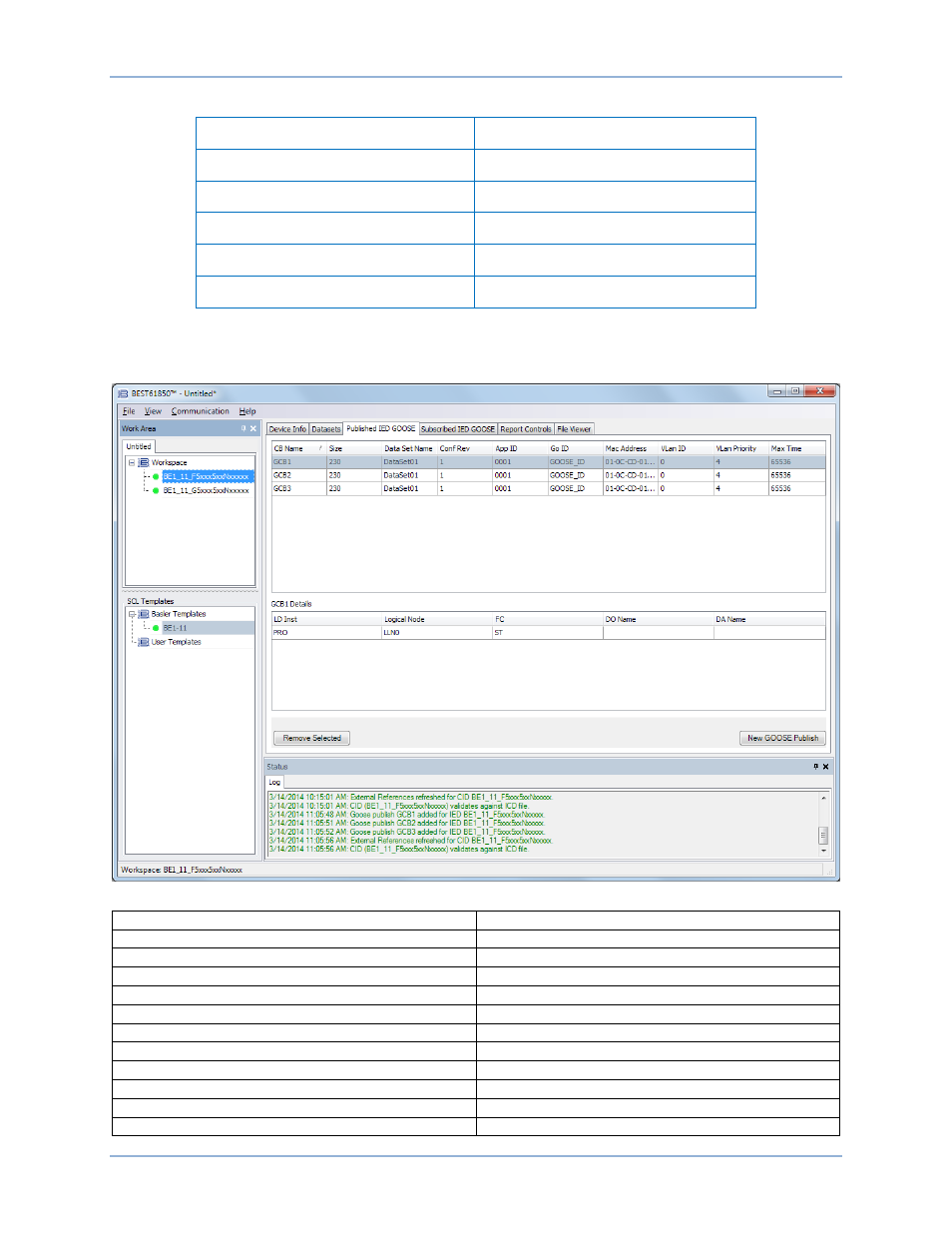Close the Status panel
952x1233 pixels.
pyautogui.click(x=826, y=767)
